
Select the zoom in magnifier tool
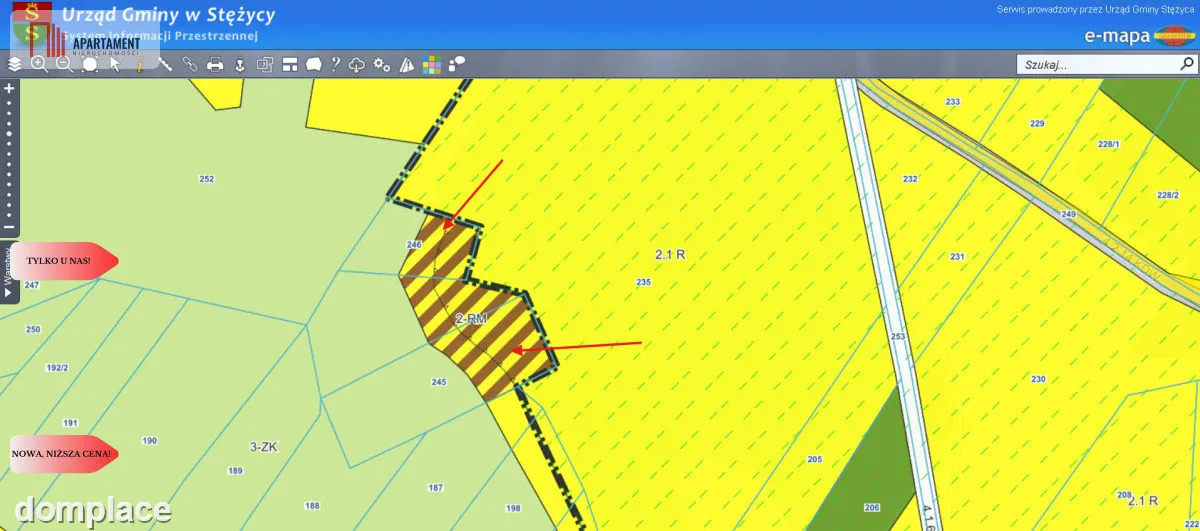tap(39, 64)
